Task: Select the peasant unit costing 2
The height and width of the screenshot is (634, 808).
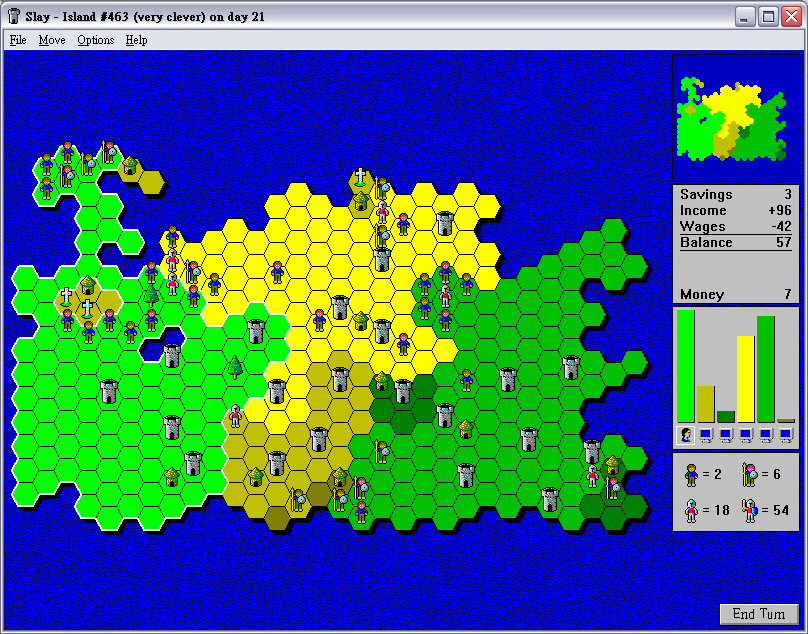Action: (692, 475)
